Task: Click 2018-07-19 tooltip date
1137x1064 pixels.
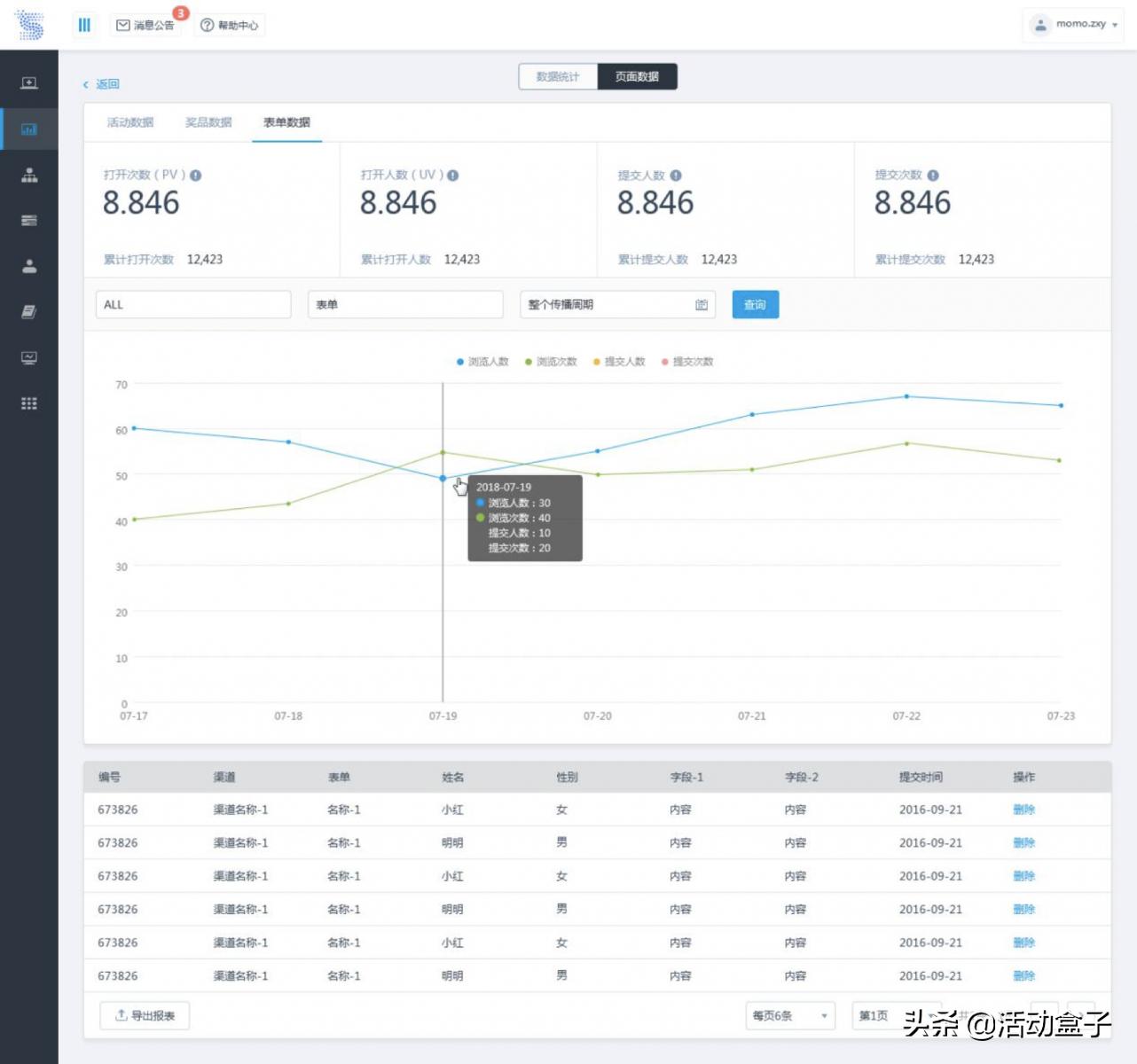Action: click(x=504, y=487)
